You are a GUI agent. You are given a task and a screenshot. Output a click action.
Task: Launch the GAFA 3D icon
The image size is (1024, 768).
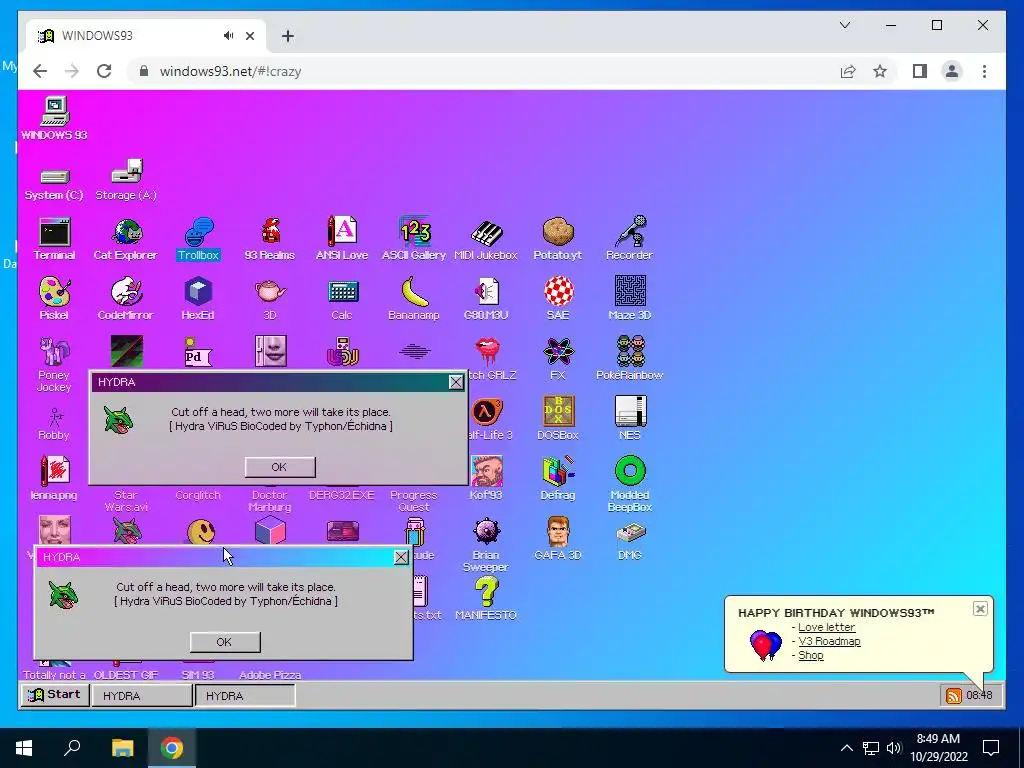[558, 538]
